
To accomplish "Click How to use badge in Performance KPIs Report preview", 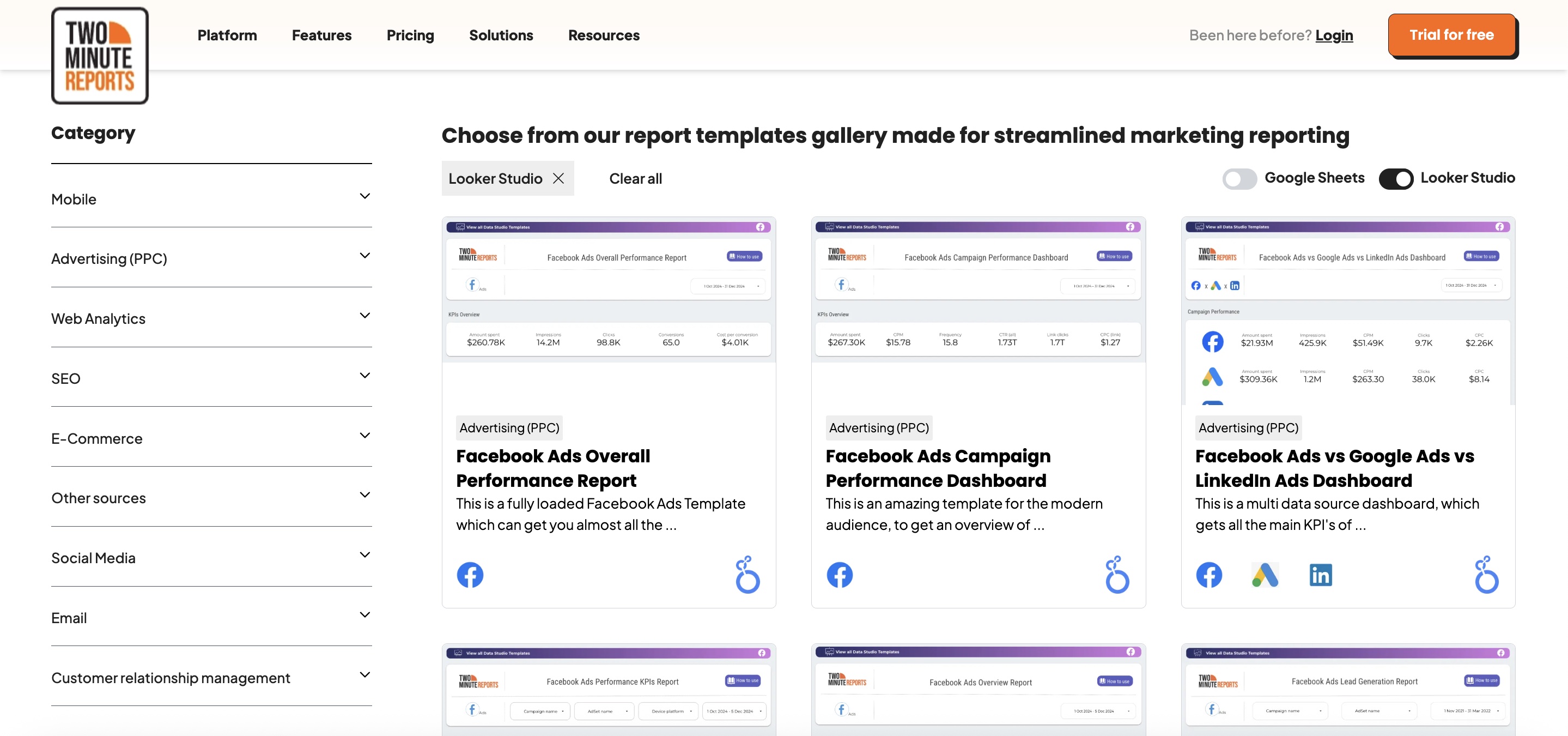I will tap(743, 680).
